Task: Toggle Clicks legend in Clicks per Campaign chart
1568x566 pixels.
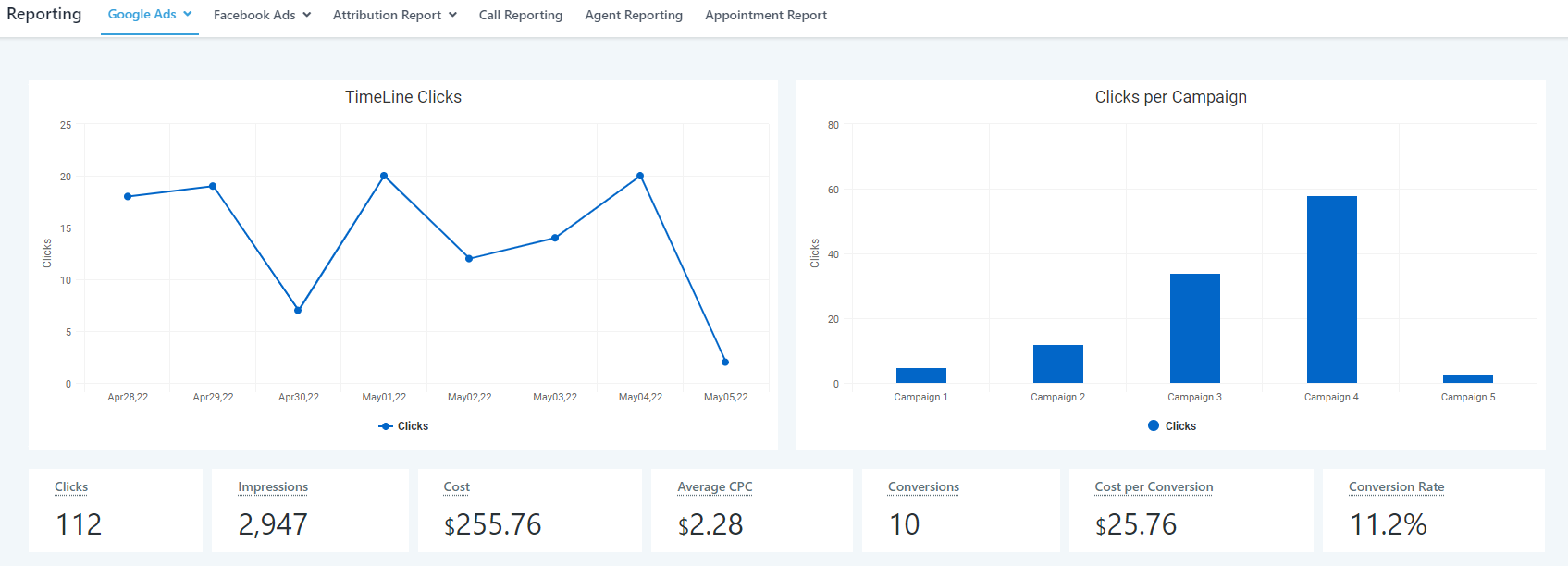Action: (x=1172, y=426)
